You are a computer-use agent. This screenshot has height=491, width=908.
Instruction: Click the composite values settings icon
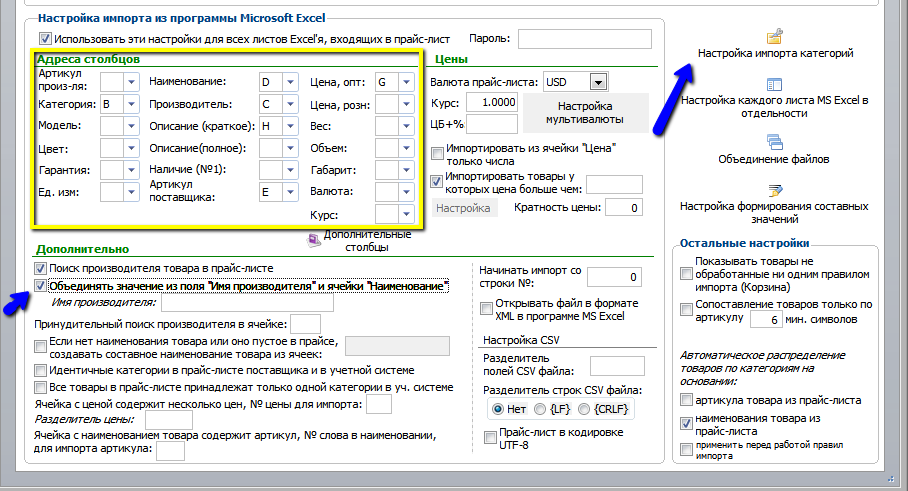click(775, 190)
